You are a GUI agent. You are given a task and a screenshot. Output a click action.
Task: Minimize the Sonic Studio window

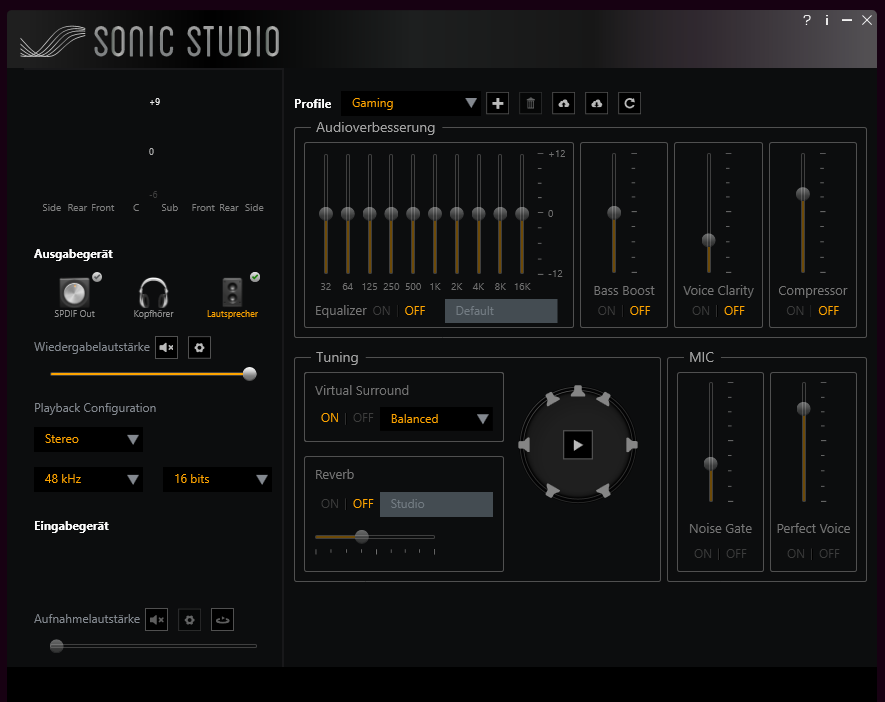847,20
